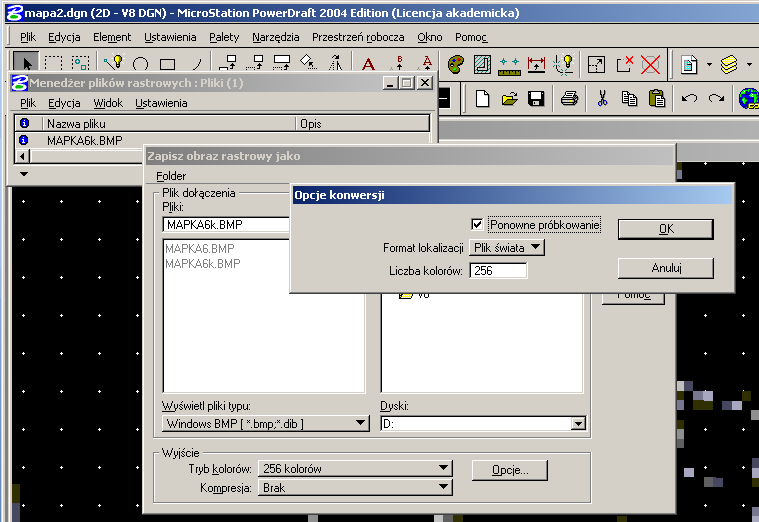Activate the dashed-rectangle Fence tool
759x522 pixels.
pos(53,63)
